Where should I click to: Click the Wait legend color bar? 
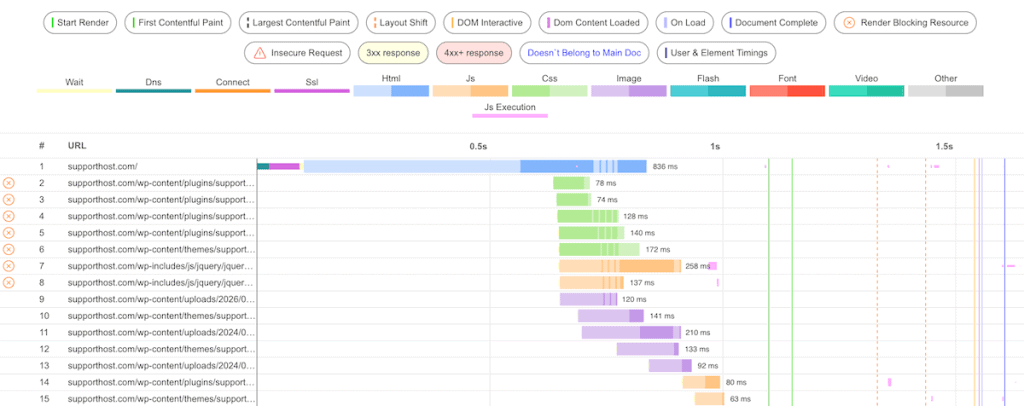tap(74, 91)
